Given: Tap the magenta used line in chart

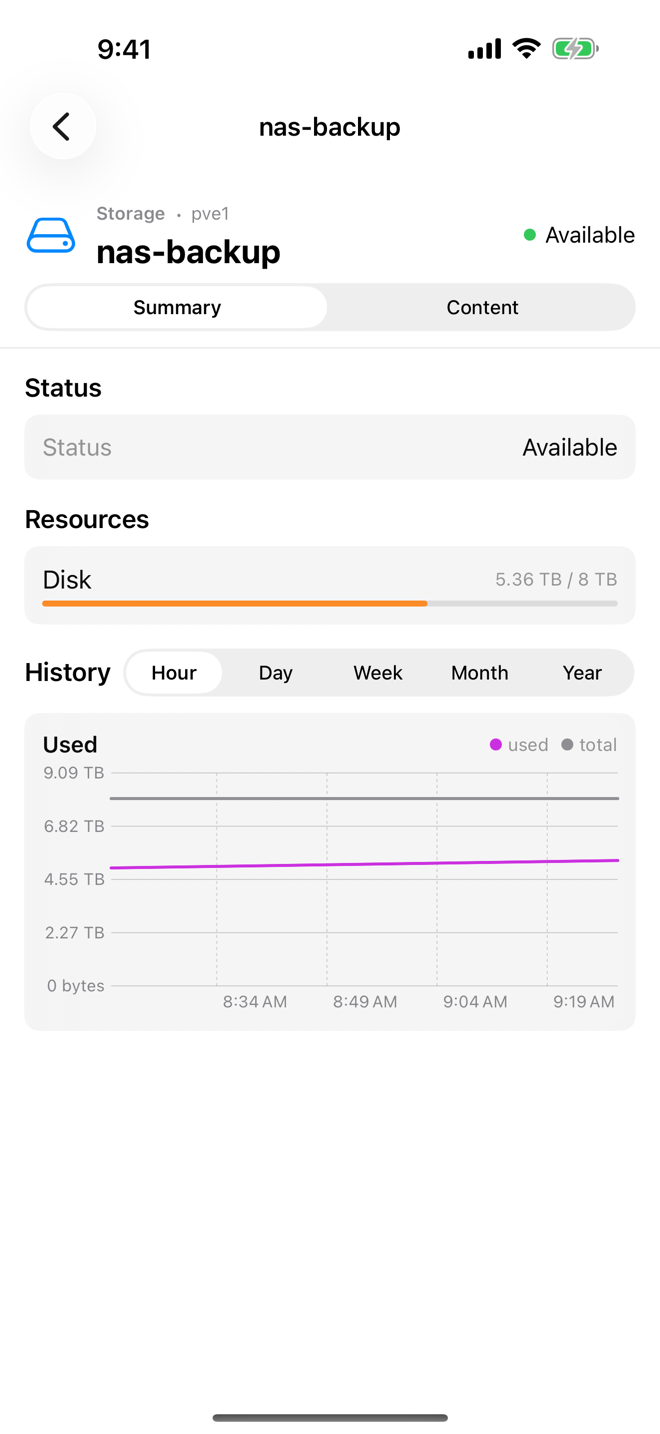Looking at the screenshot, I should [364, 864].
